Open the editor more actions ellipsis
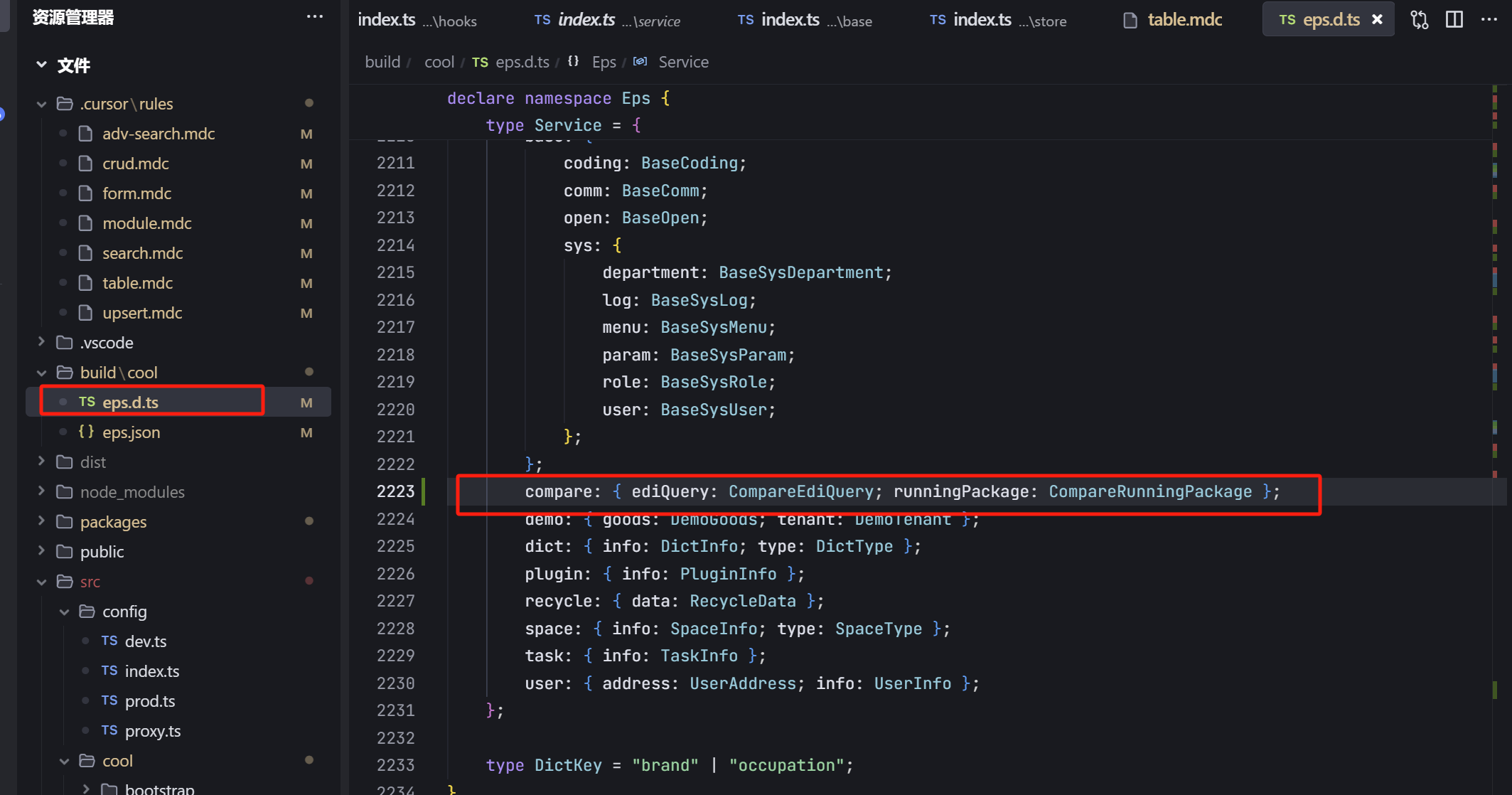This screenshot has height=795, width=1512. [x=1489, y=20]
